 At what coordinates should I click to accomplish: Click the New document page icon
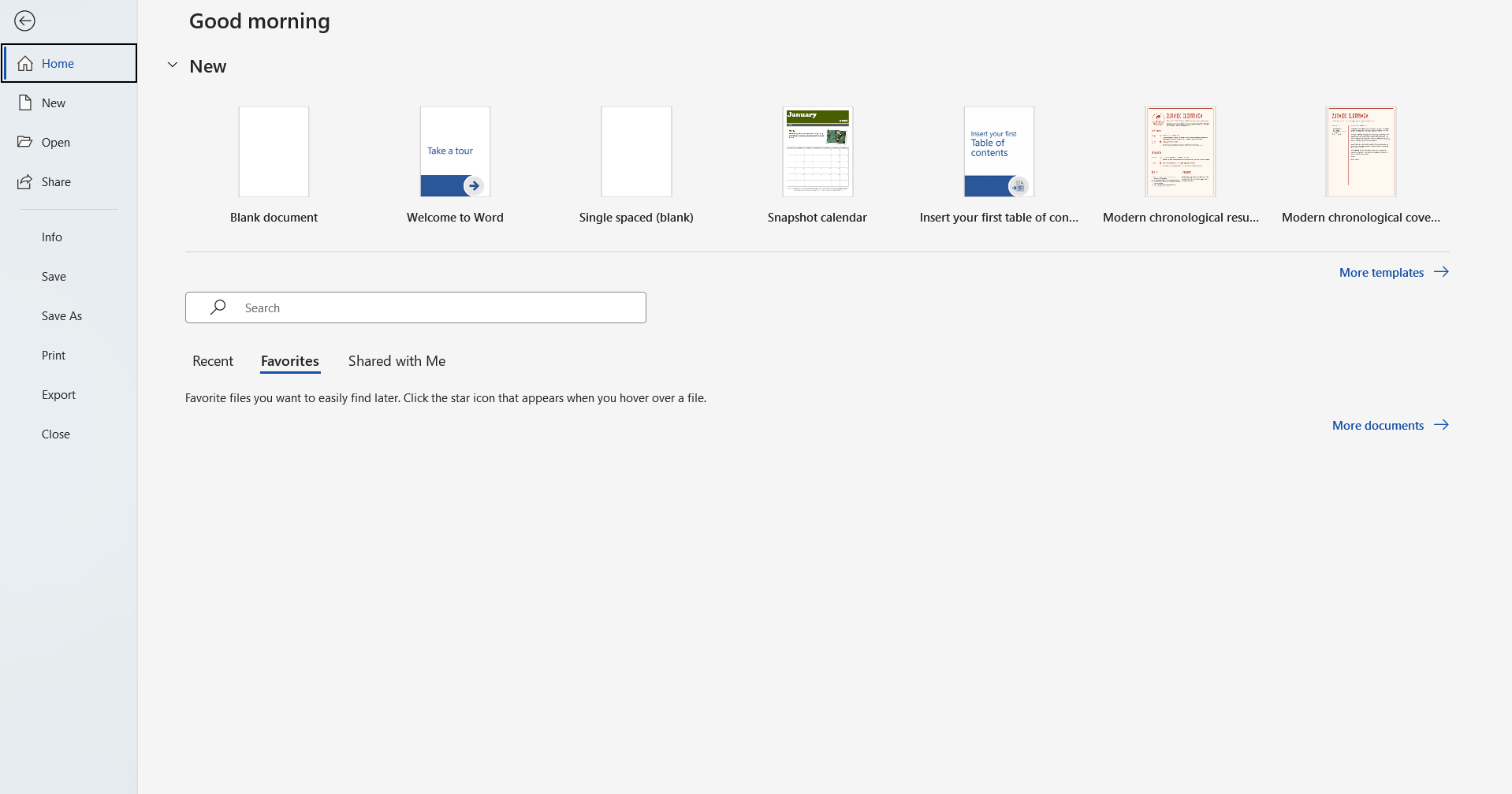25,103
